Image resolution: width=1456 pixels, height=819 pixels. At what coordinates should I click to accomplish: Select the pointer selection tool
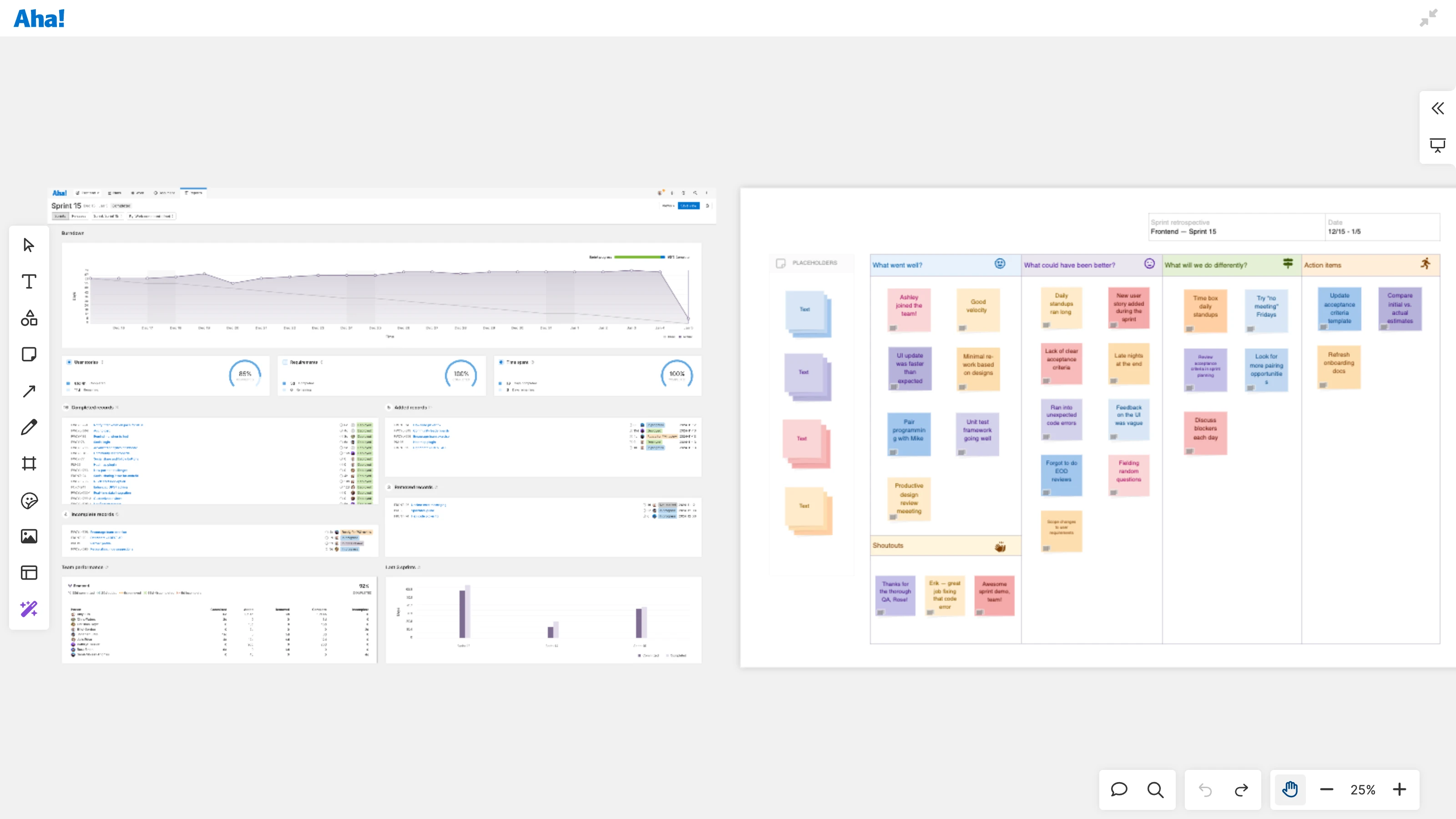[29, 245]
